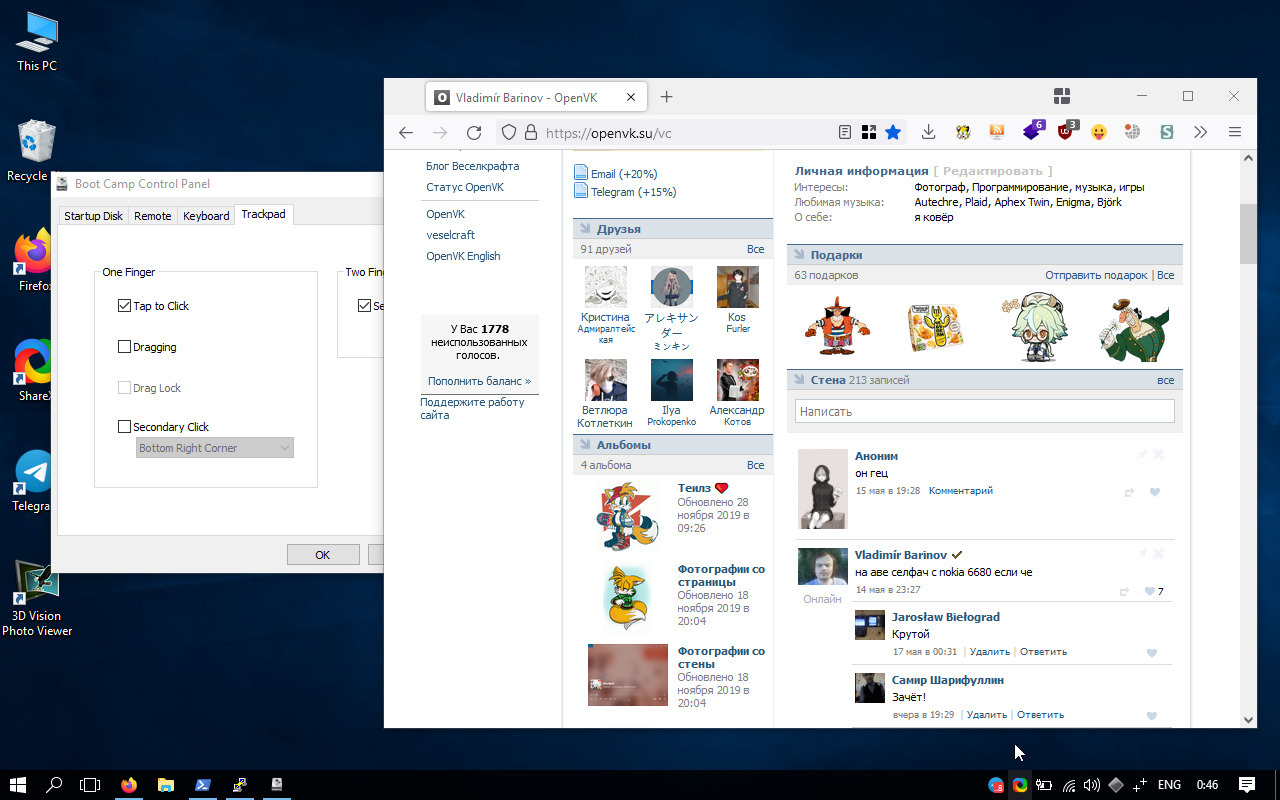Open the RSS feed extension icon

997,132
